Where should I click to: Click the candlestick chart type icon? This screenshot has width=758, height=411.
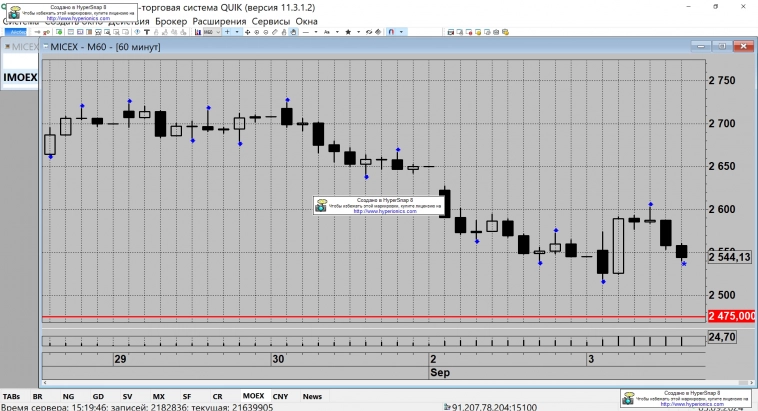[x=198, y=32]
